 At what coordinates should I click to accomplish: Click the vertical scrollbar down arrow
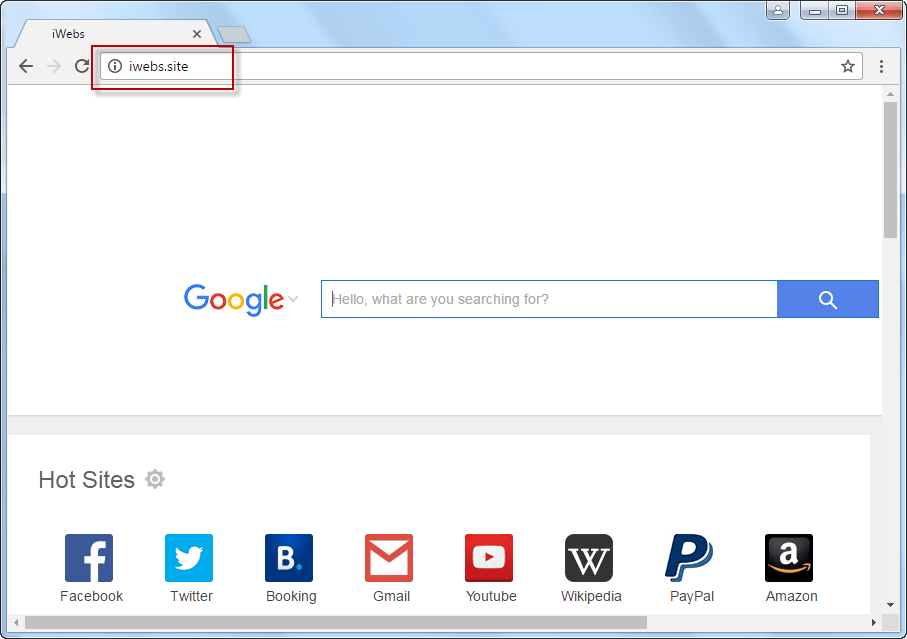[890, 605]
